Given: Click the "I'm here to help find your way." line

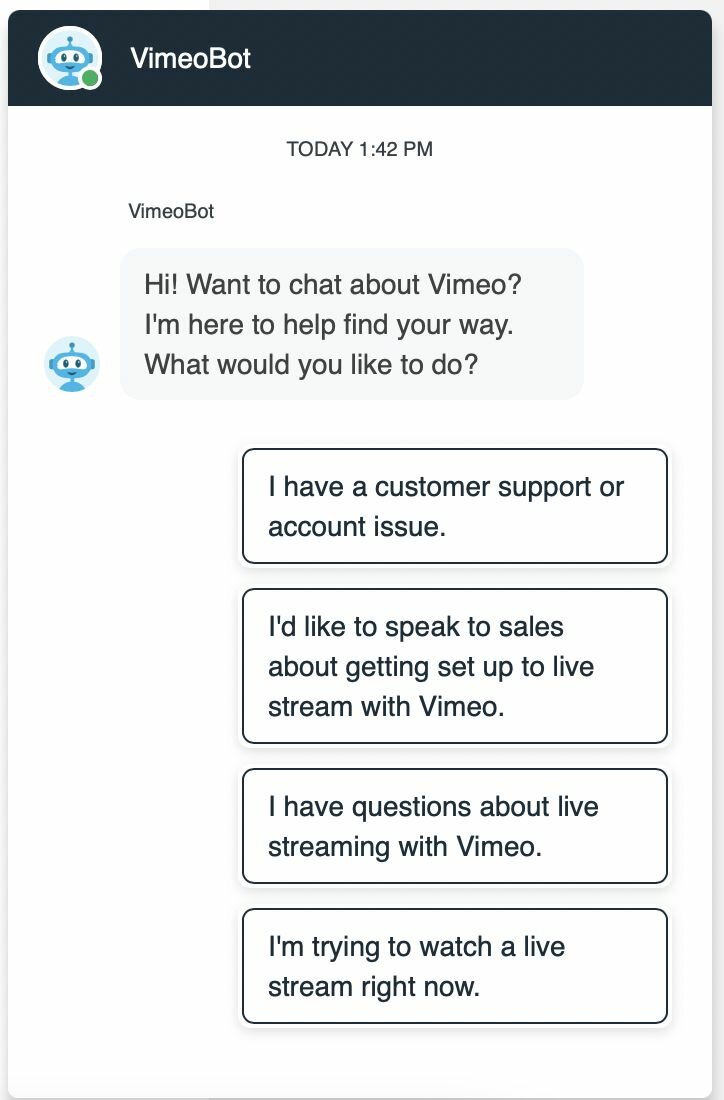Looking at the screenshot, I should (330, 324).
